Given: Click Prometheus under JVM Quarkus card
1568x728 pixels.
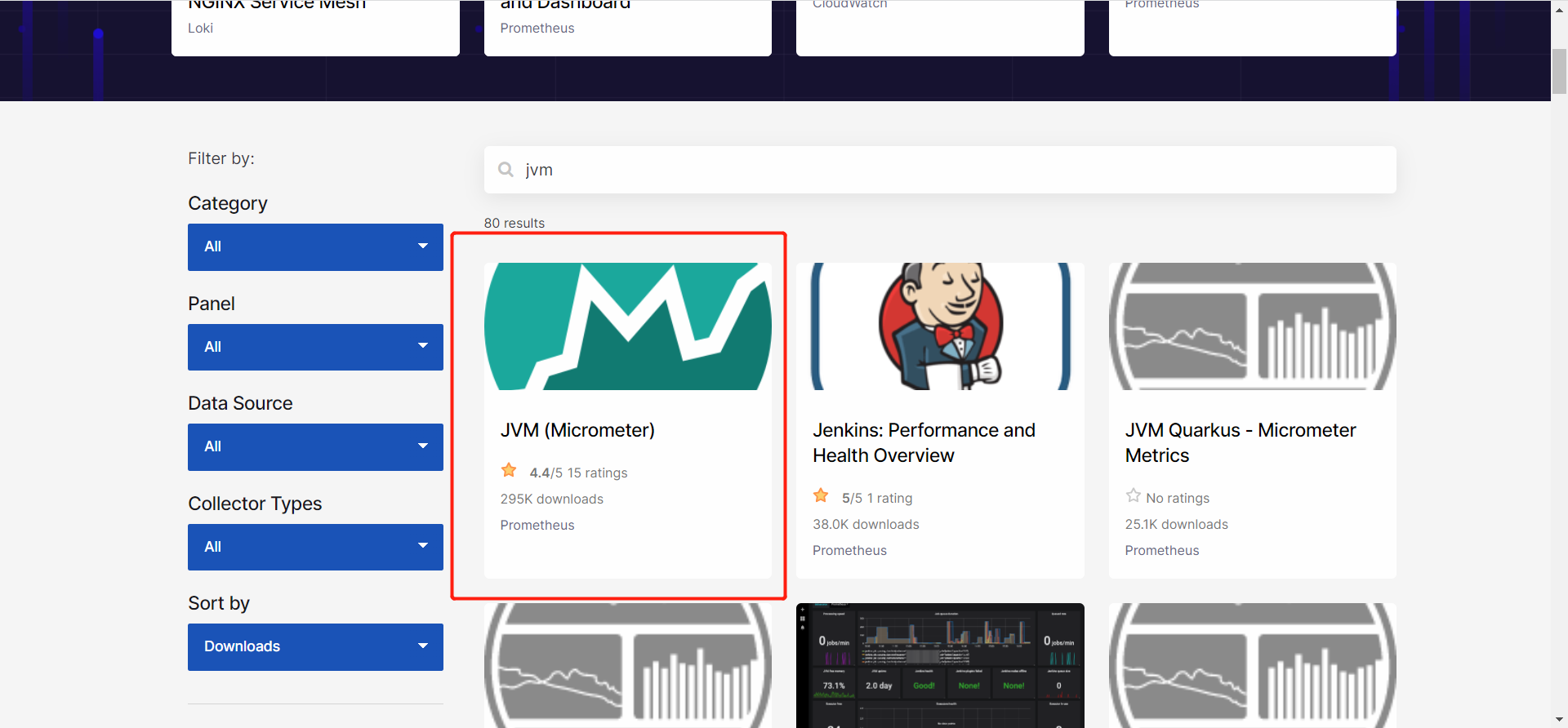Looking at the screenshot, I should (x=1162, y=550).
